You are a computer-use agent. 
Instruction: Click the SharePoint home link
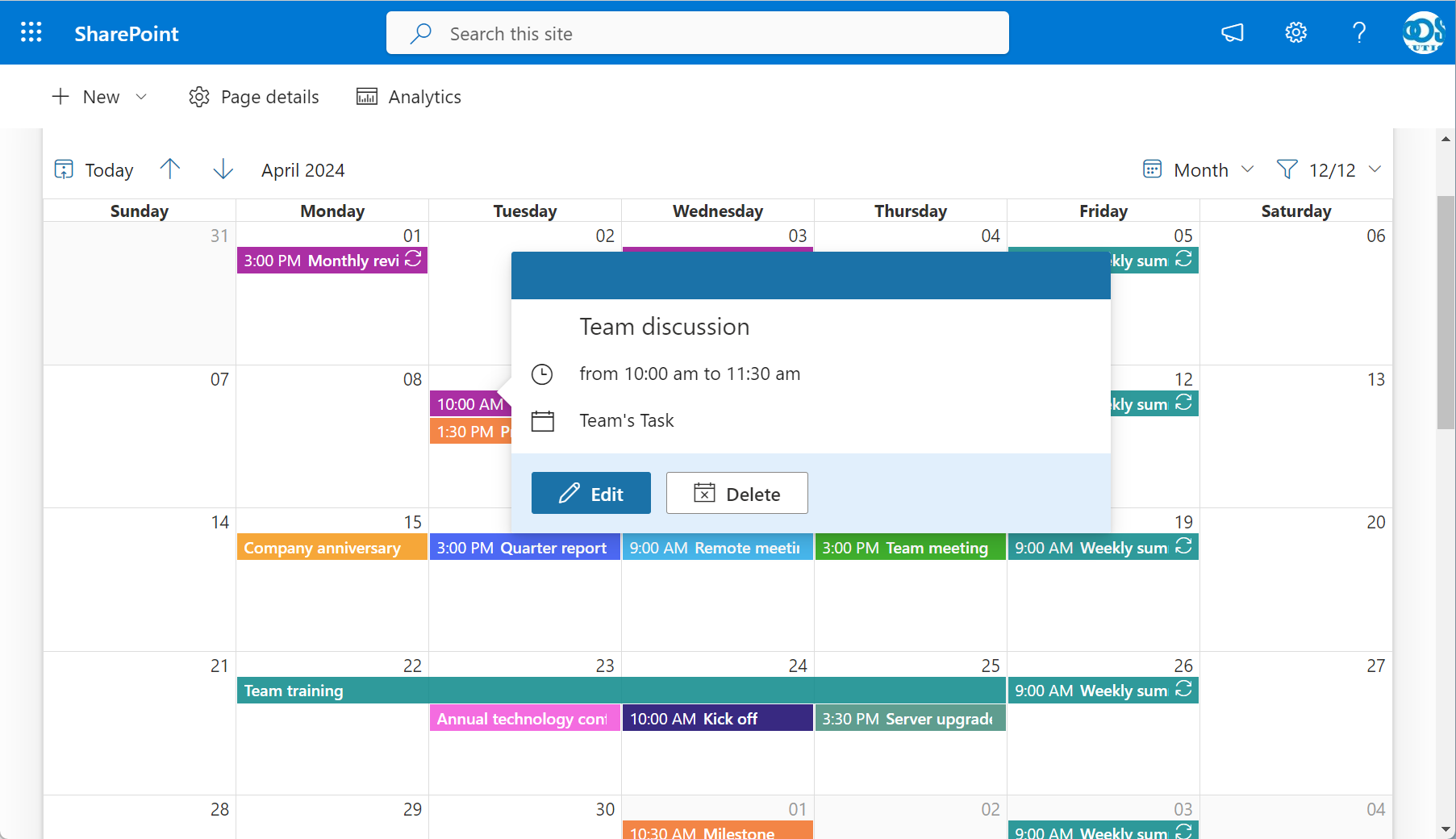pos(127,34)
